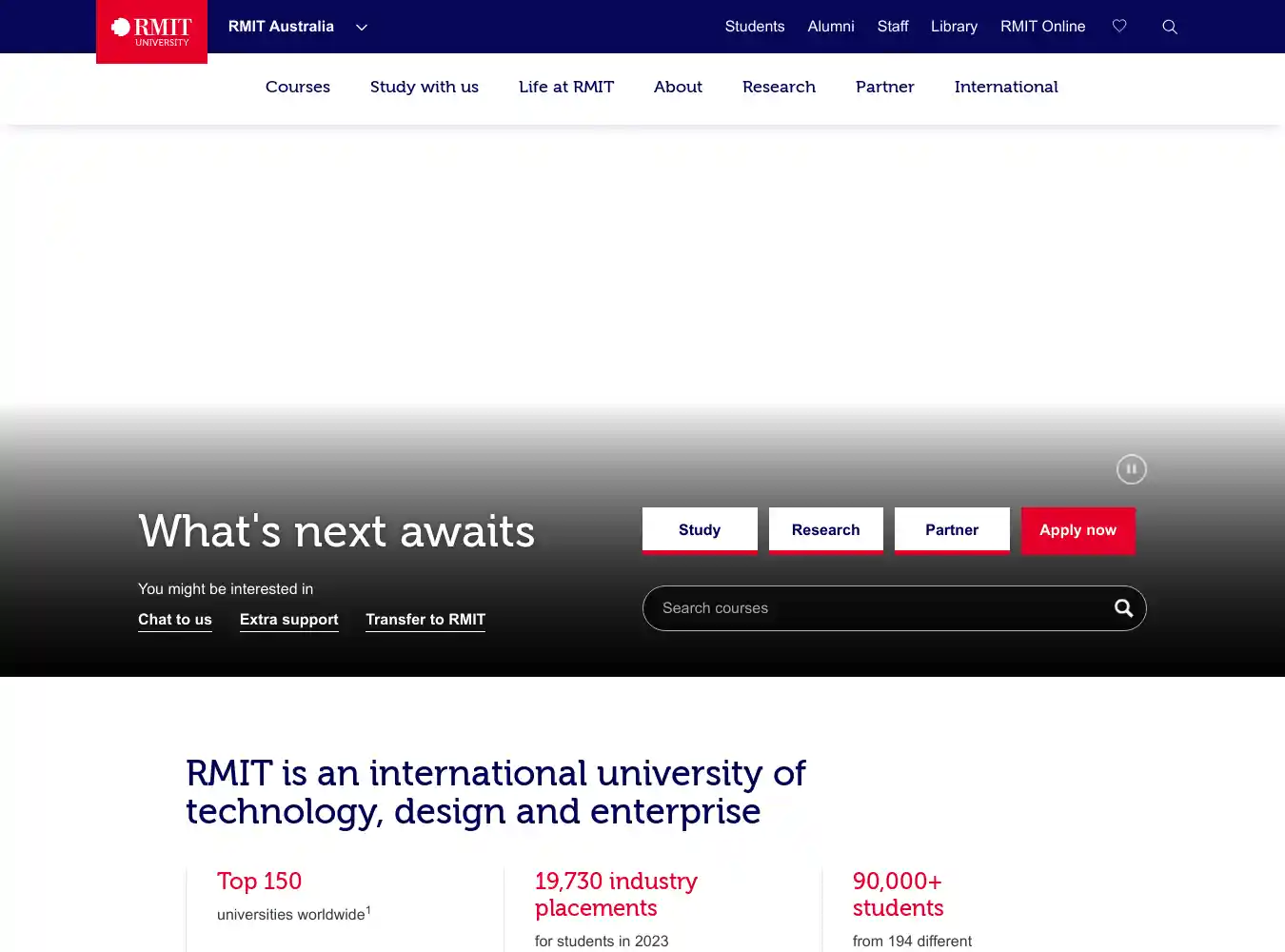Go to the Staff link
1285x952 pixels.
893,27
